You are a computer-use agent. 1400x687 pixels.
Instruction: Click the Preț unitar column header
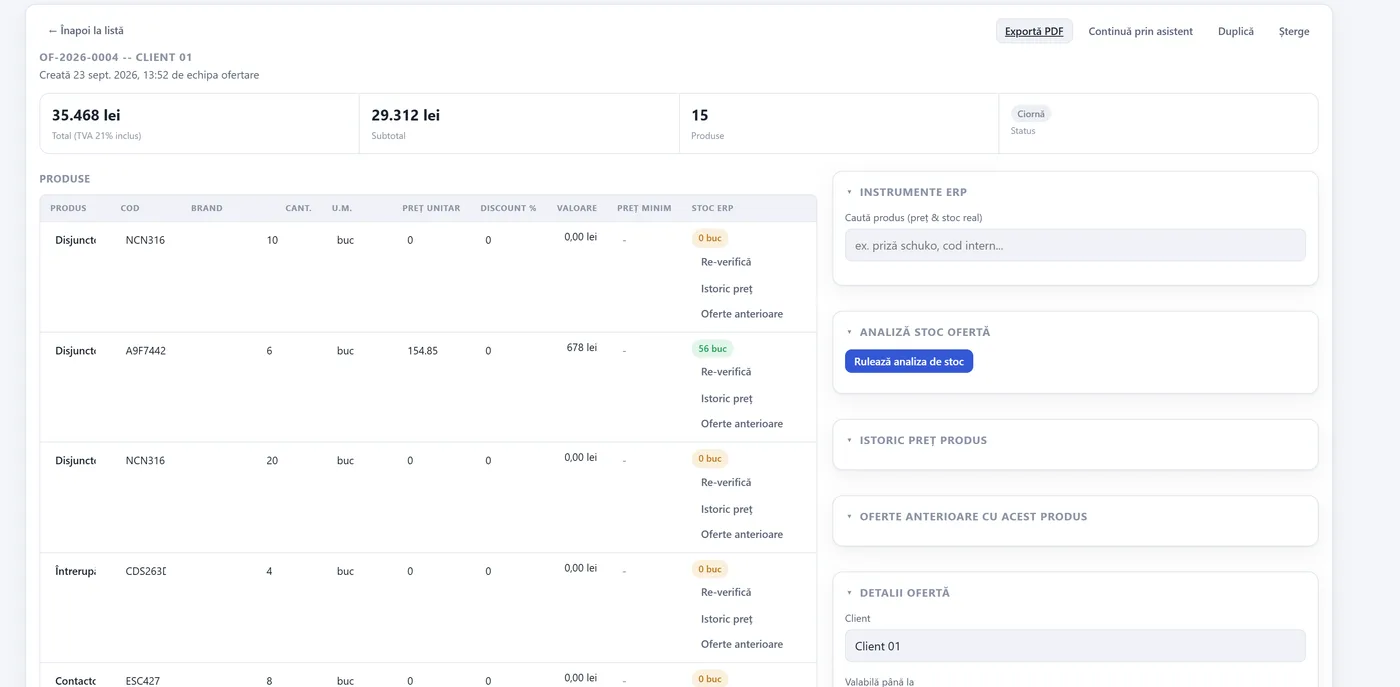(431, 208)
